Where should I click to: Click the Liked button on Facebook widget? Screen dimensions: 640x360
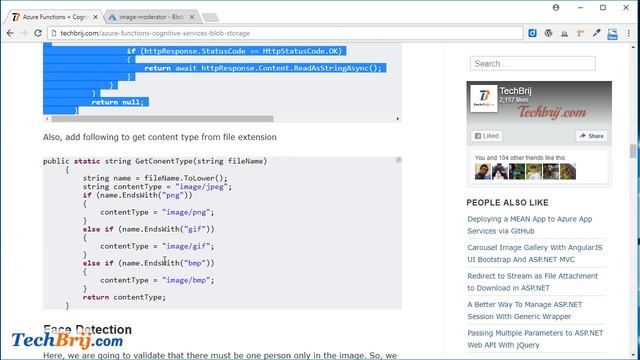coord(487,136)
